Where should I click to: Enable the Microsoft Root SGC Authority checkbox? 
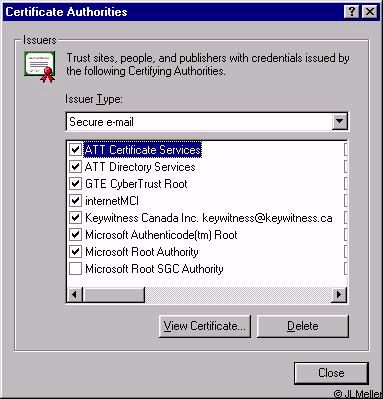coord(75,269)
